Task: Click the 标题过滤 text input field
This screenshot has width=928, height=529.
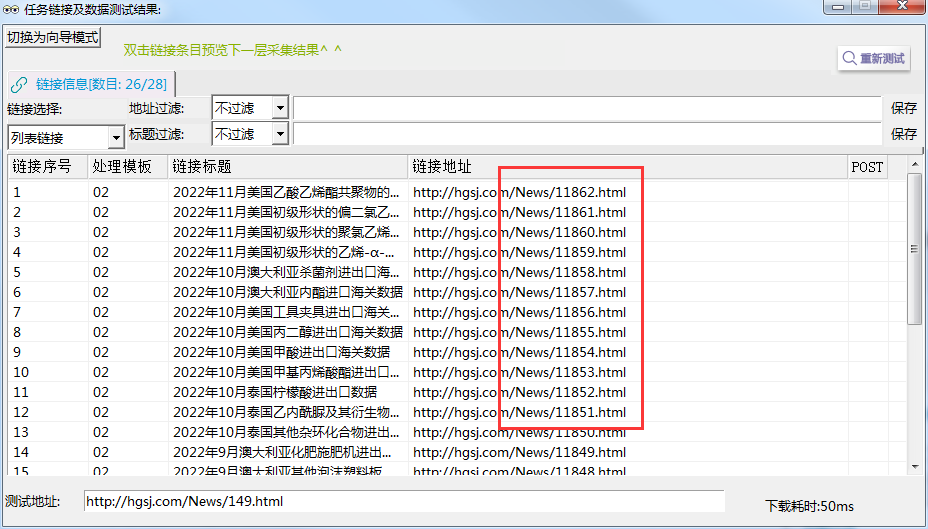Action: (587, 134)
